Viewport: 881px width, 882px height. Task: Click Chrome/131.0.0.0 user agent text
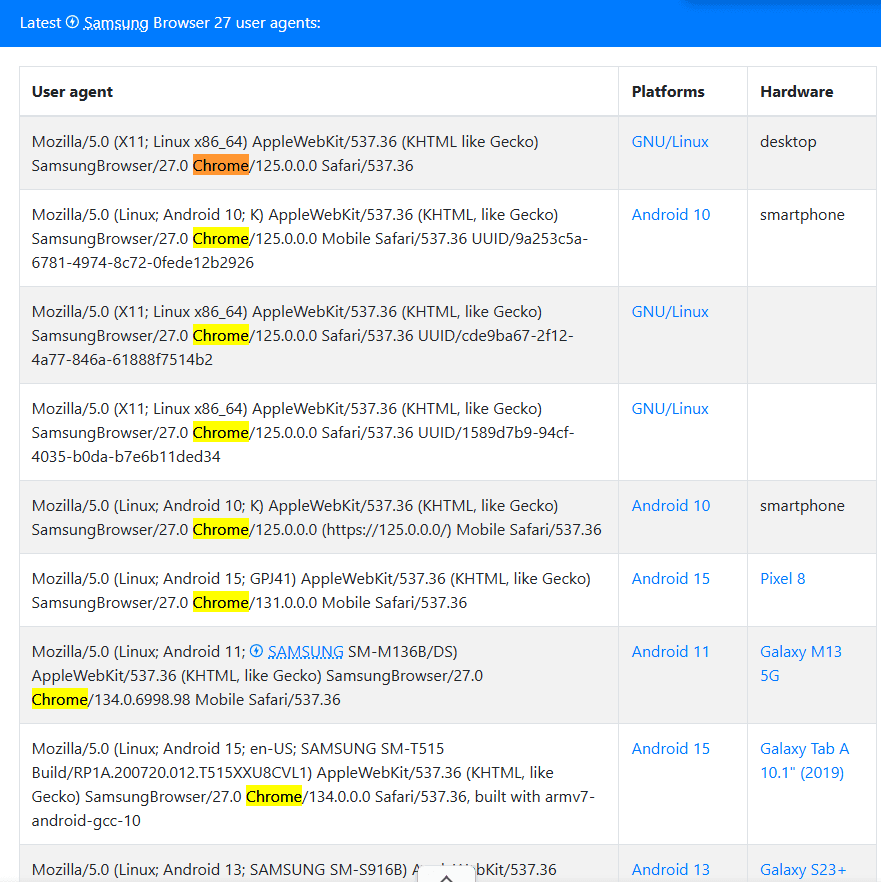311,591
